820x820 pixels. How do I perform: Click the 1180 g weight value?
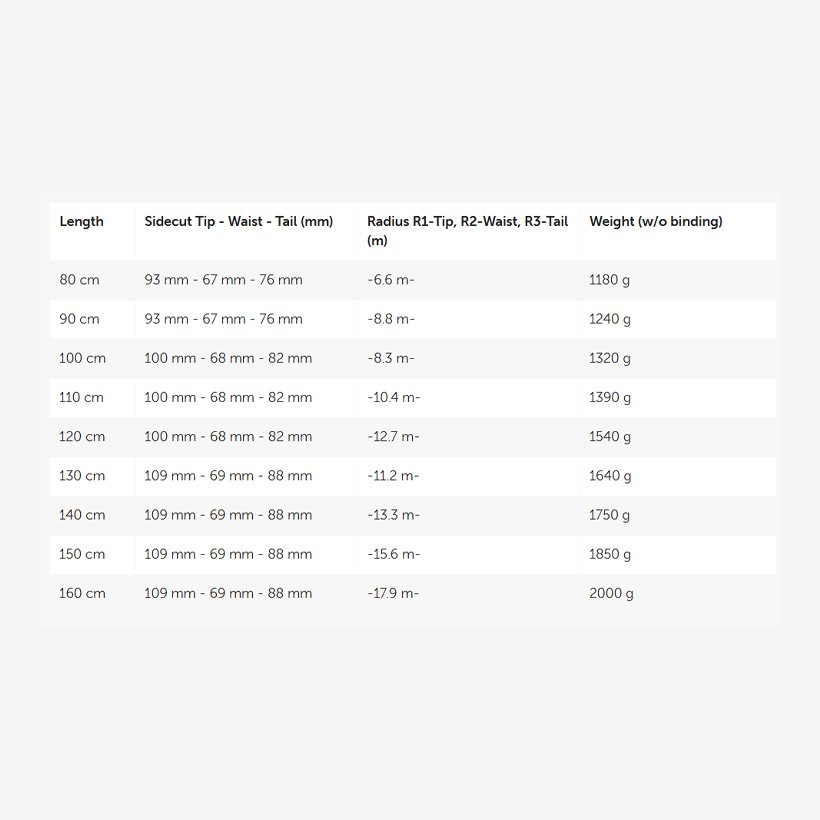pyautogui.click(x=609, y=280)
